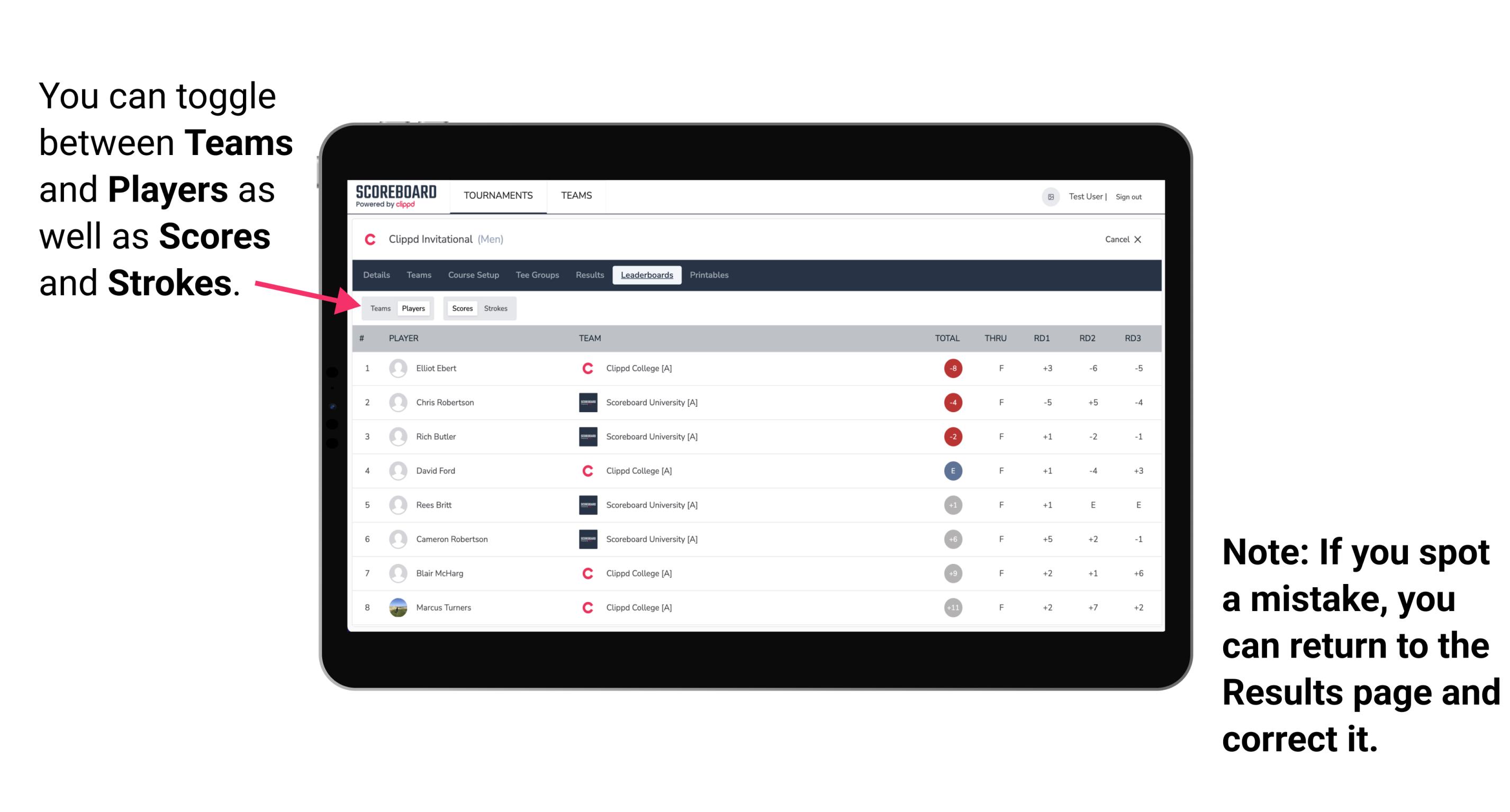Toggle to Scores display mode
Viewport: 1510px width, 812px height.
coord(460,308)
